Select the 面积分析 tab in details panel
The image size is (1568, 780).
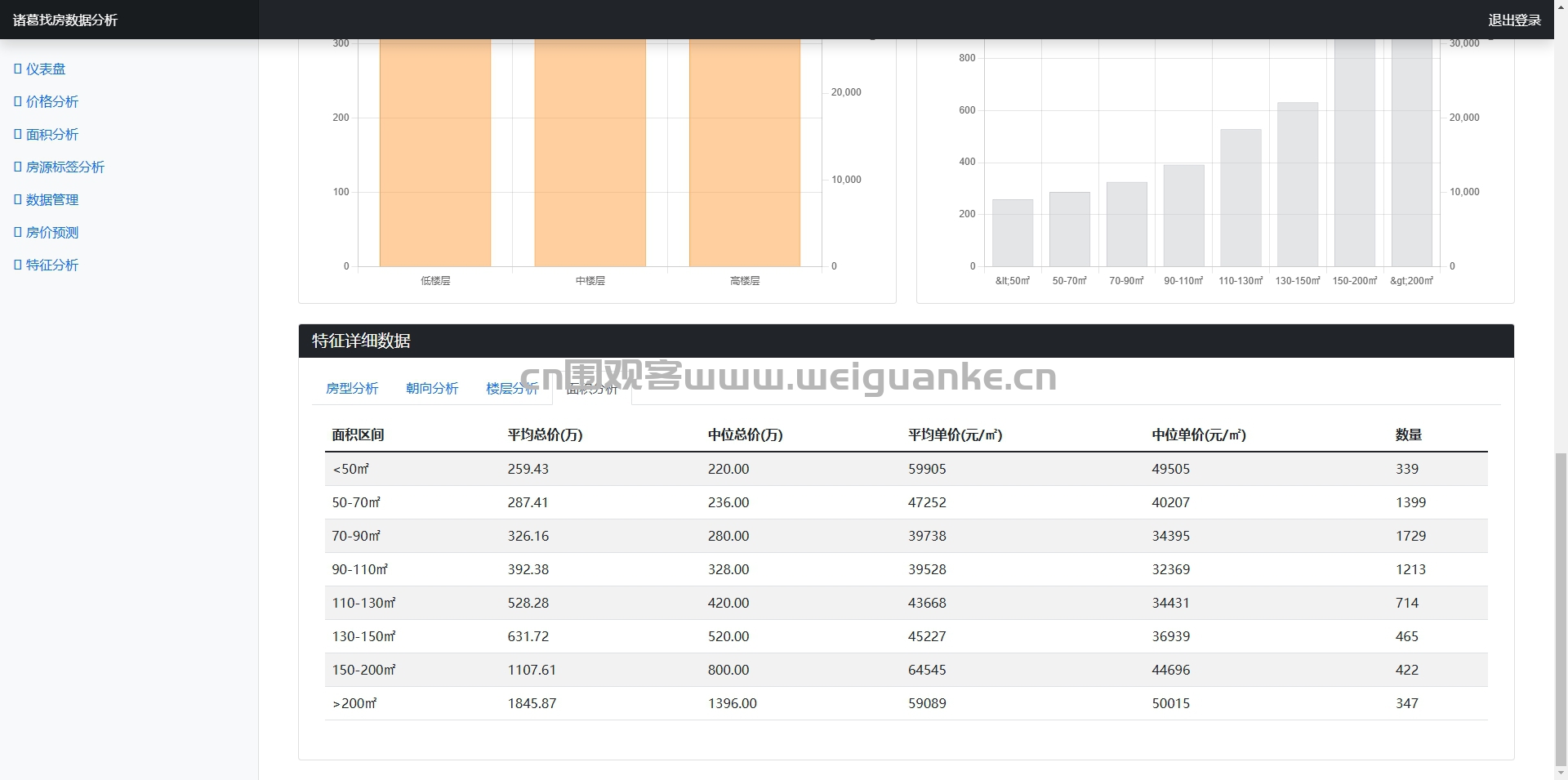click(592, 389)
